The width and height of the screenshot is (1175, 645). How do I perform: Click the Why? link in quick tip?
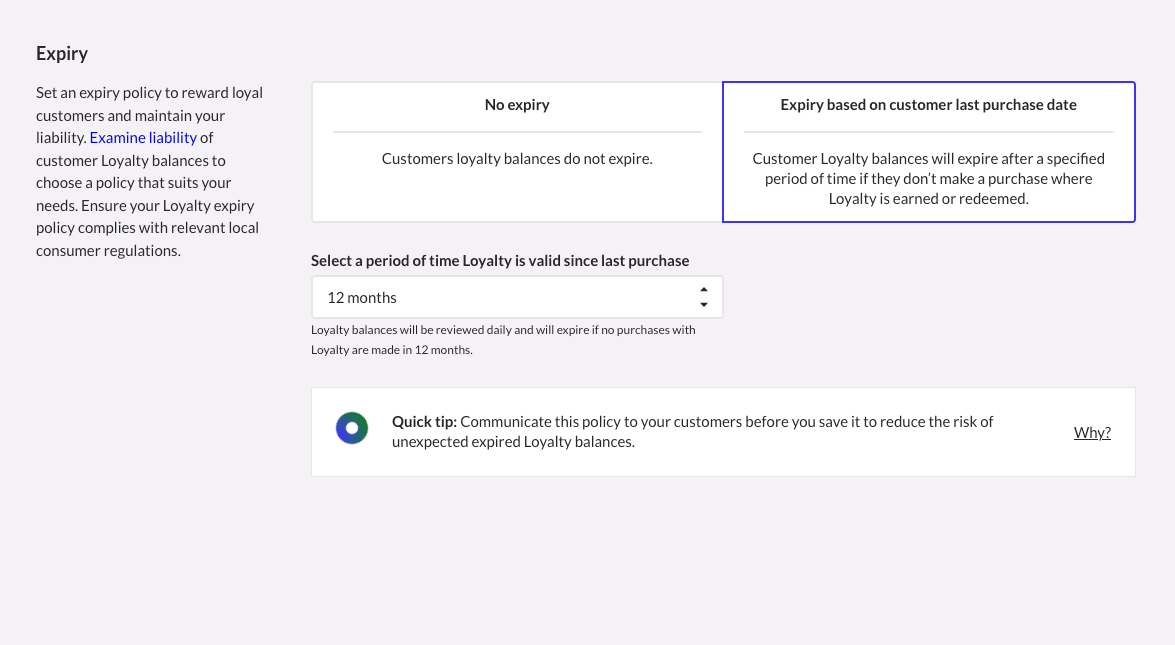(1092, 432)
